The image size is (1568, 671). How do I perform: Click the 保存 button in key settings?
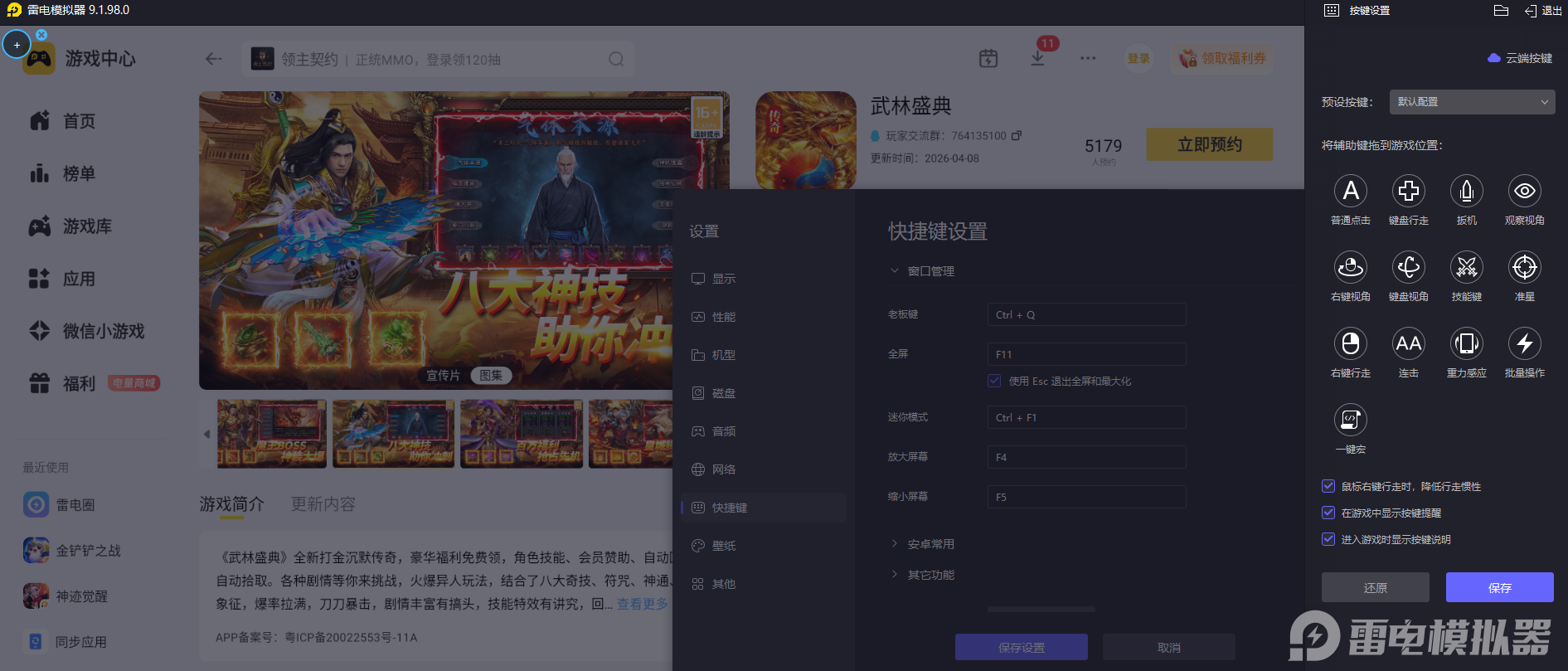click(1499, 587)
